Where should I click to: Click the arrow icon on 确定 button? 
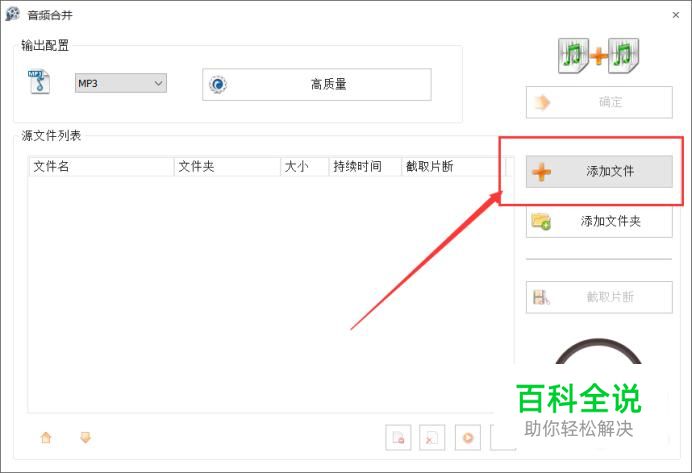[x=542, y=102]
